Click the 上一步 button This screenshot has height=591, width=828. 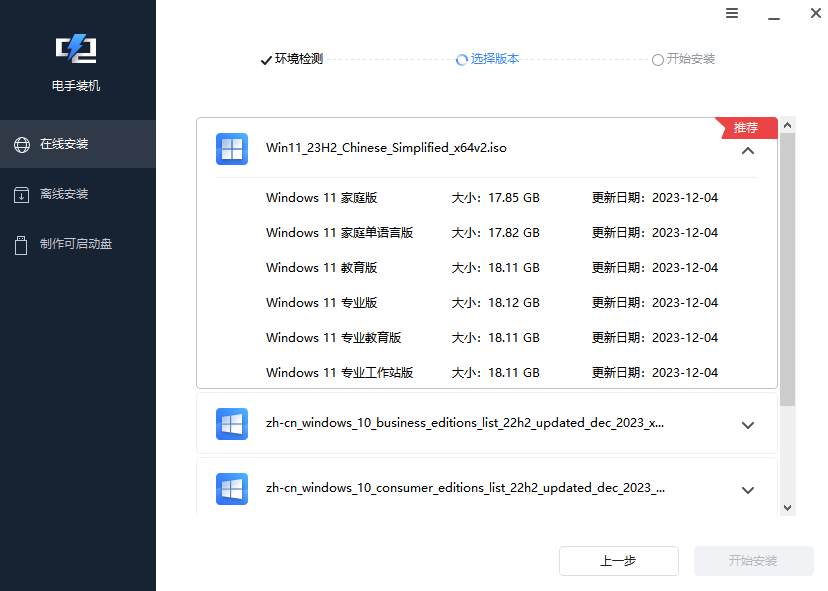618,561
